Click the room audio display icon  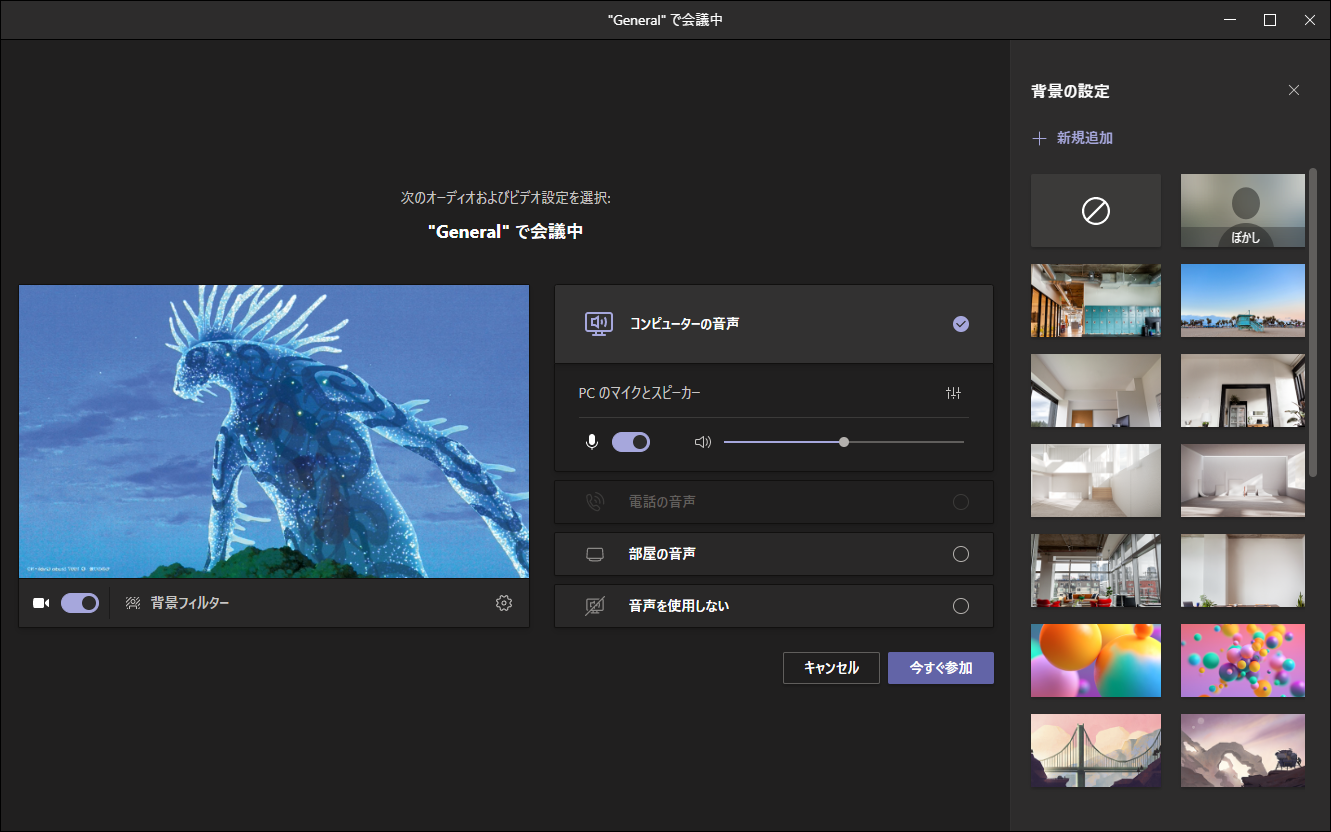point(595,554)
